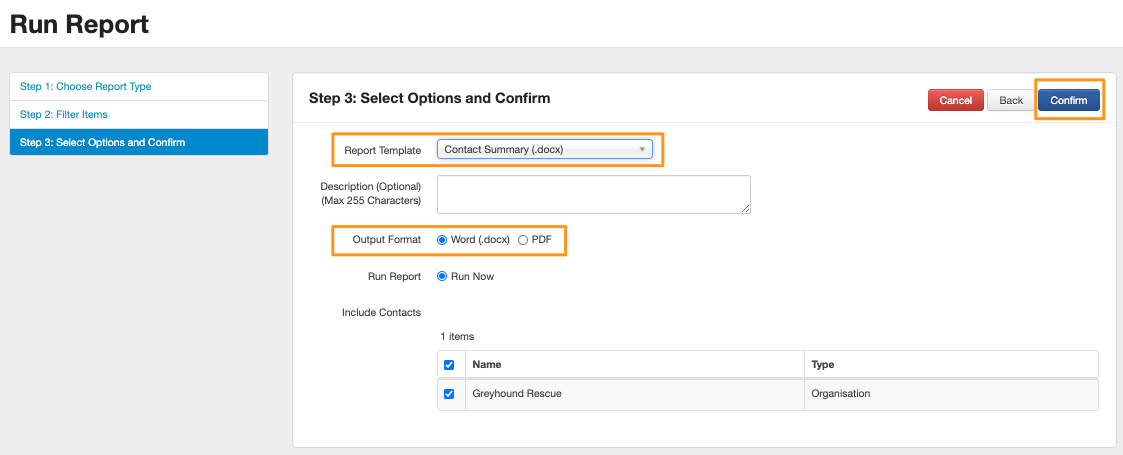Select Word (.docx) output format

click(442, 240)
